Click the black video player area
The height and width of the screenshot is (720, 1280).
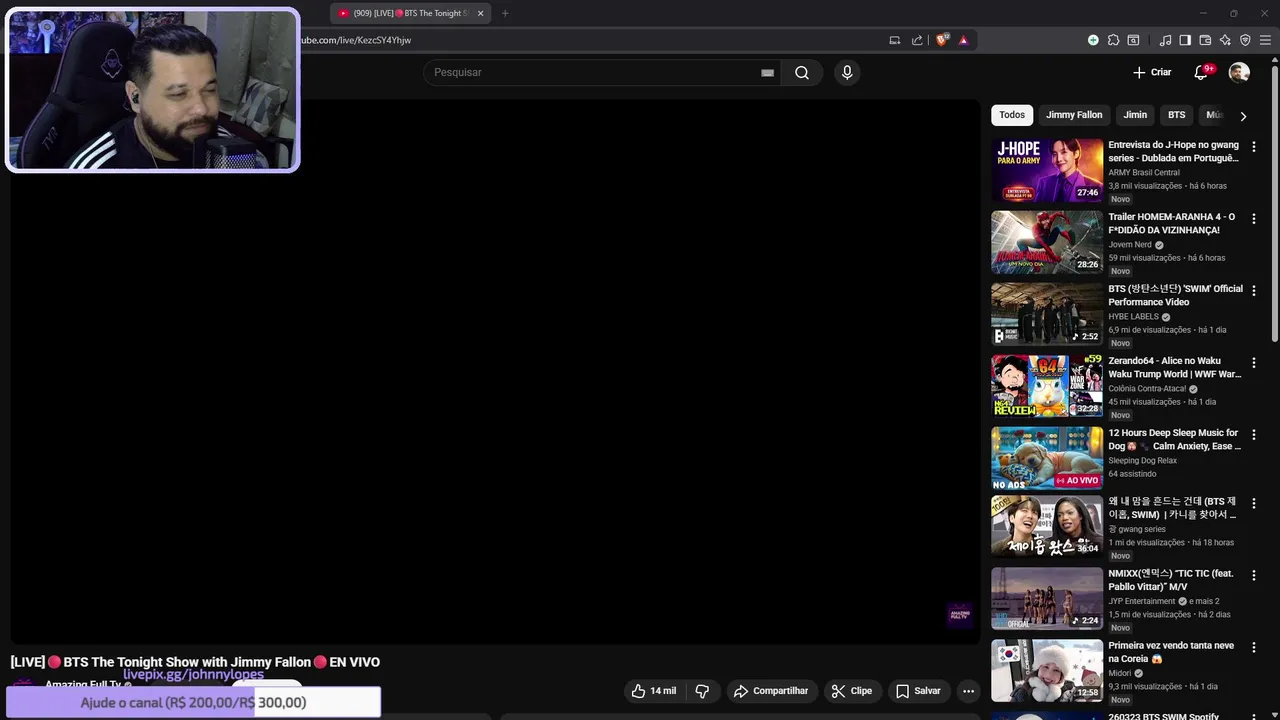[x=495, y=372]
